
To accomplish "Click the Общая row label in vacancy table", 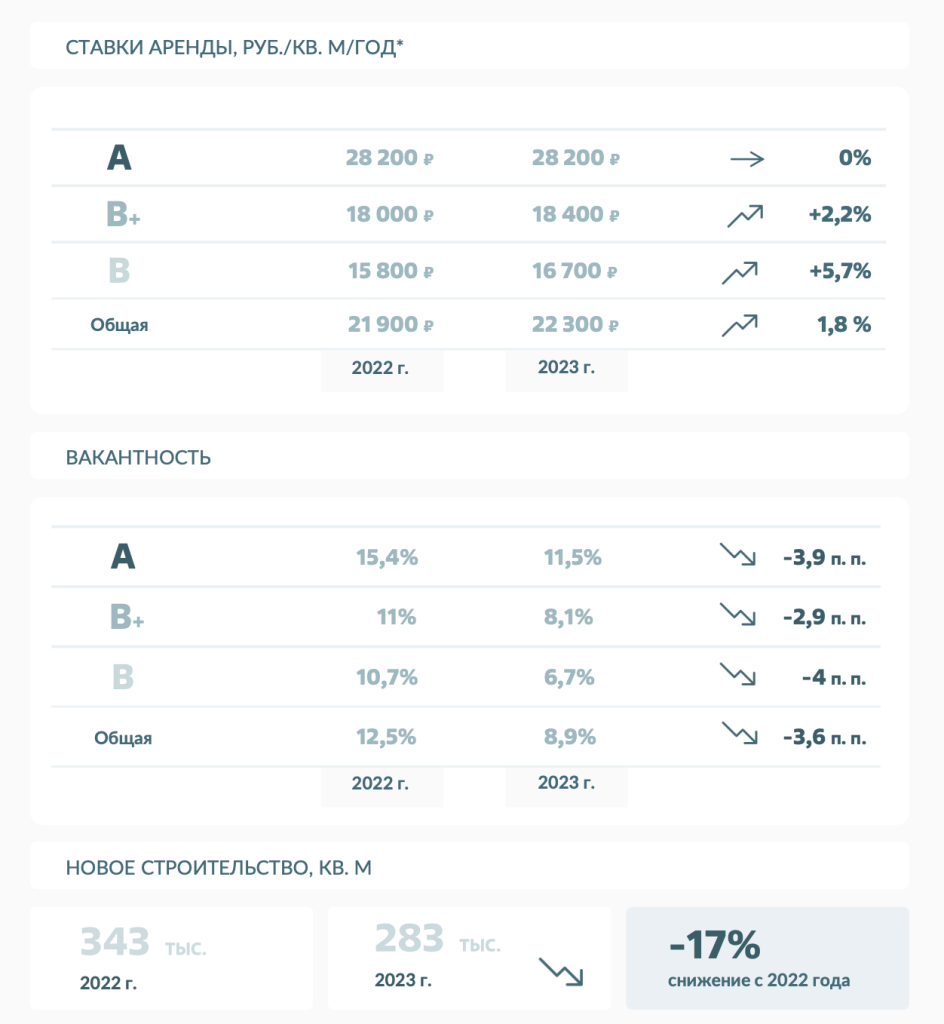I will (123, 738).
